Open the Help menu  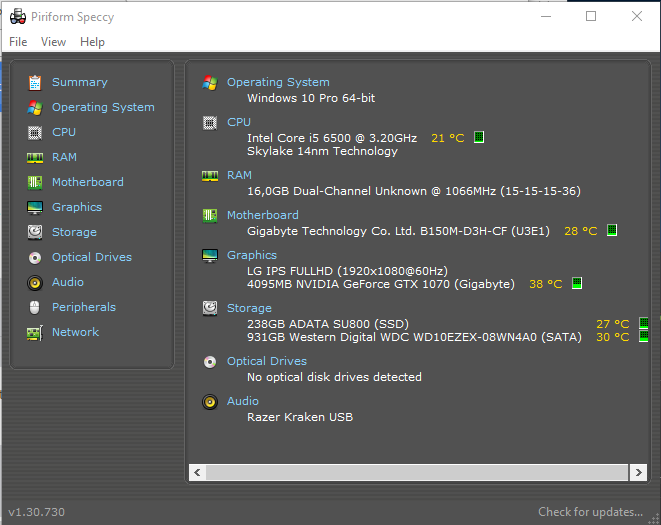92,42
